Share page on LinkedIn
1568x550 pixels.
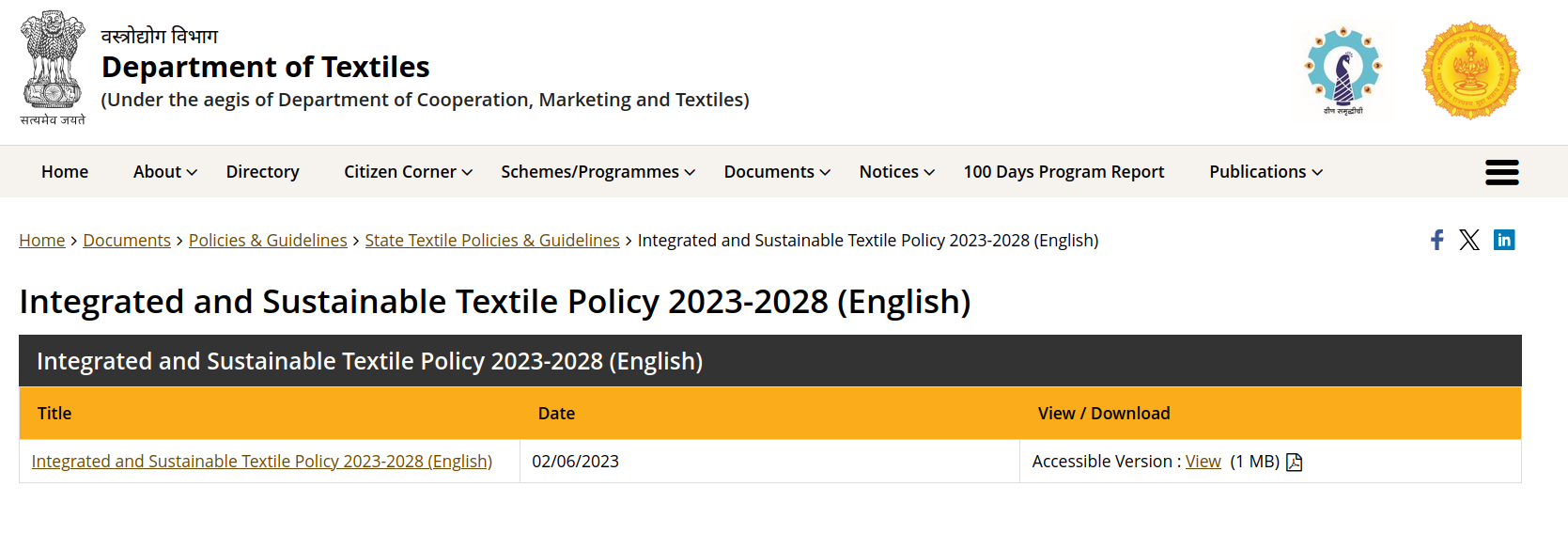pyautogui.click(x=1504, y=240)
